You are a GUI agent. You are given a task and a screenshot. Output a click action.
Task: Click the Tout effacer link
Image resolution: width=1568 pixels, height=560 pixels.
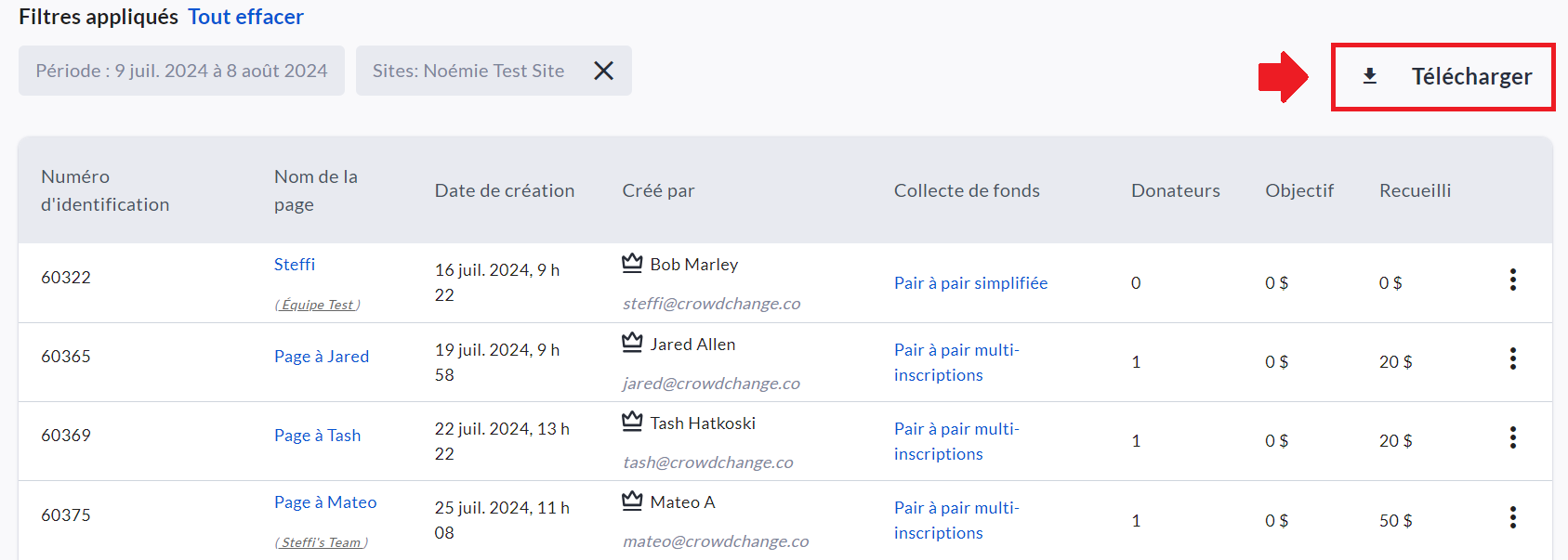(x=245, y=17)
